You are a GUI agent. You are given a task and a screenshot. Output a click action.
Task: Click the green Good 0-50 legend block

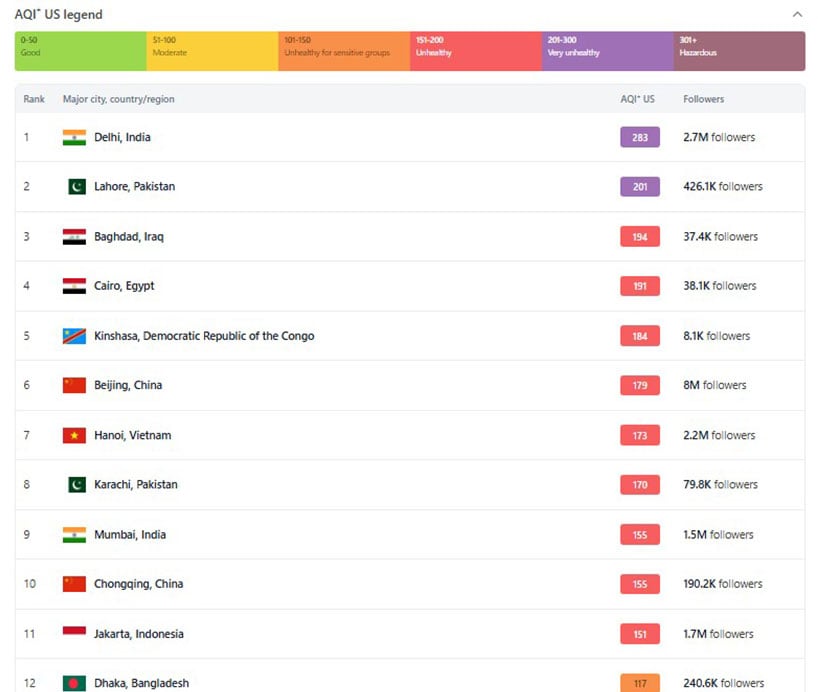80,51
